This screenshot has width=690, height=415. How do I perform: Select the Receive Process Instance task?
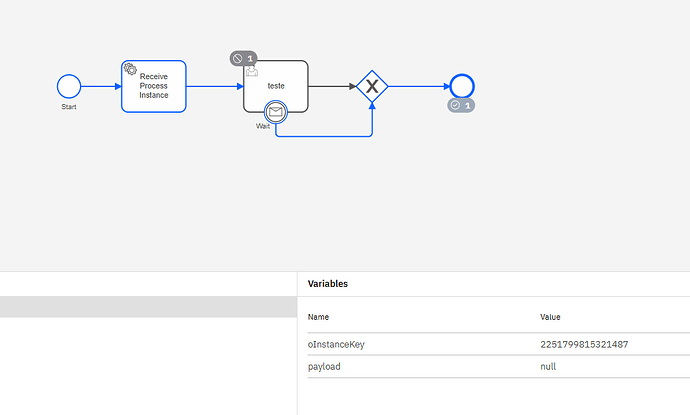154,87
